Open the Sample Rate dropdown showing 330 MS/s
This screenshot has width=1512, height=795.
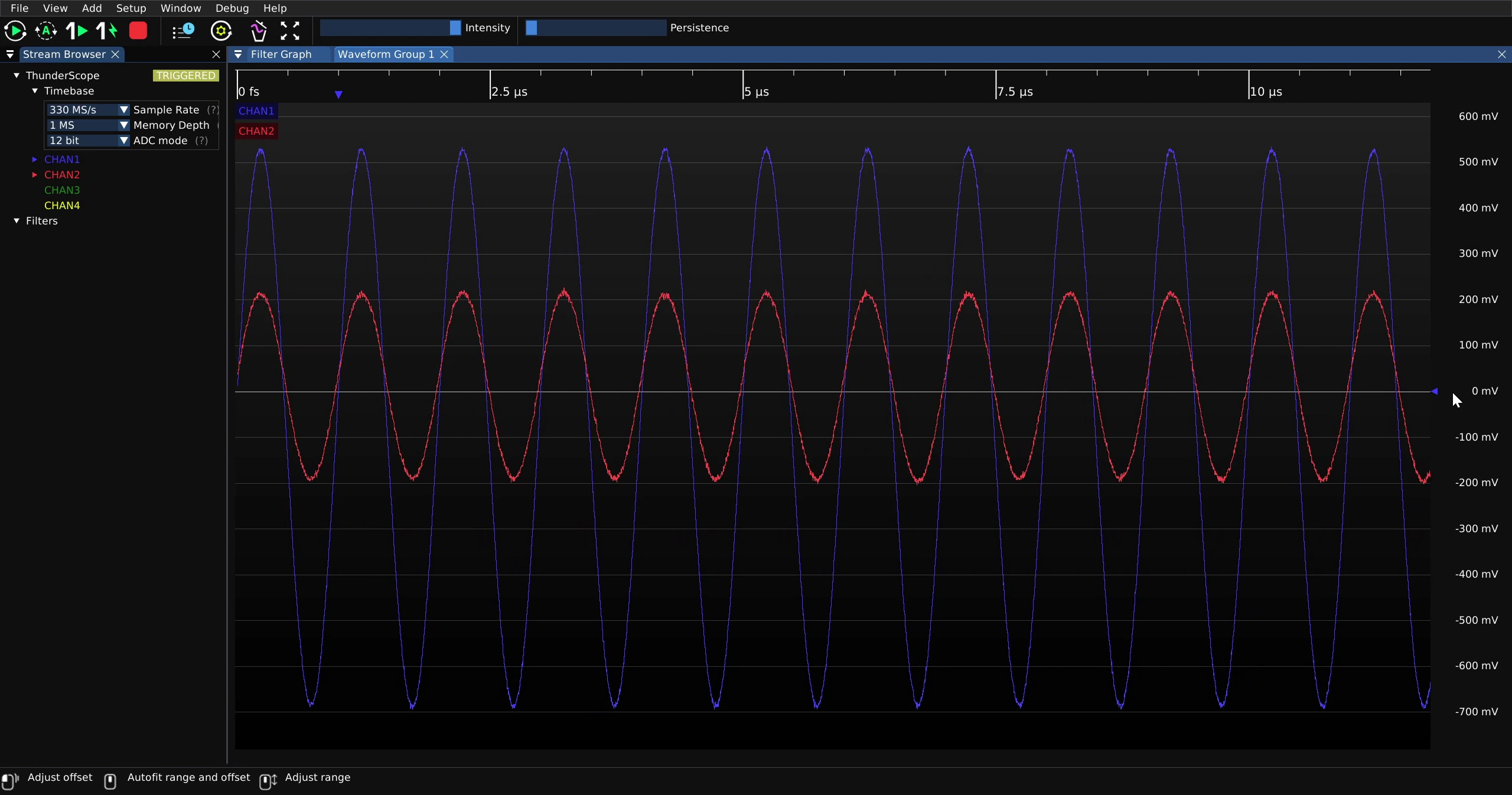[x=88, y=110]
